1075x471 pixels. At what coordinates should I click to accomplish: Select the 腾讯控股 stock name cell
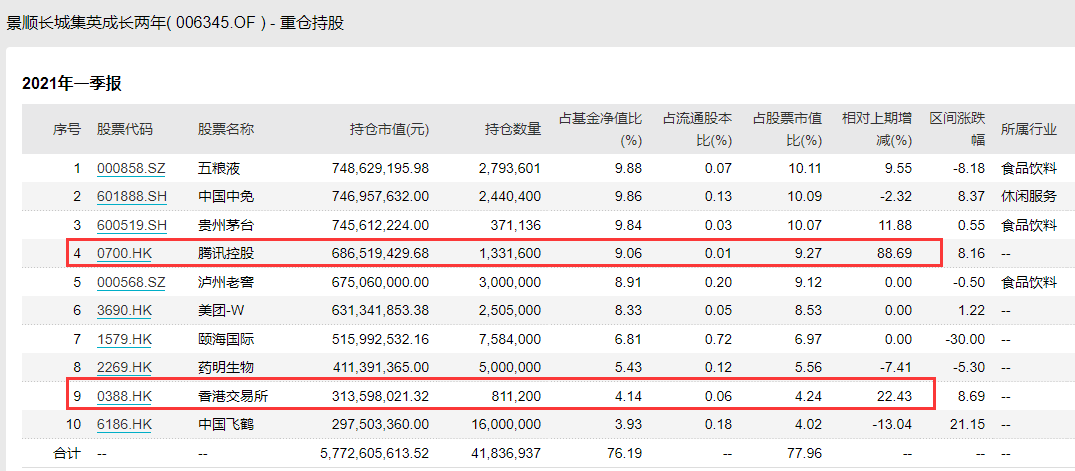(x=226, y=254)
